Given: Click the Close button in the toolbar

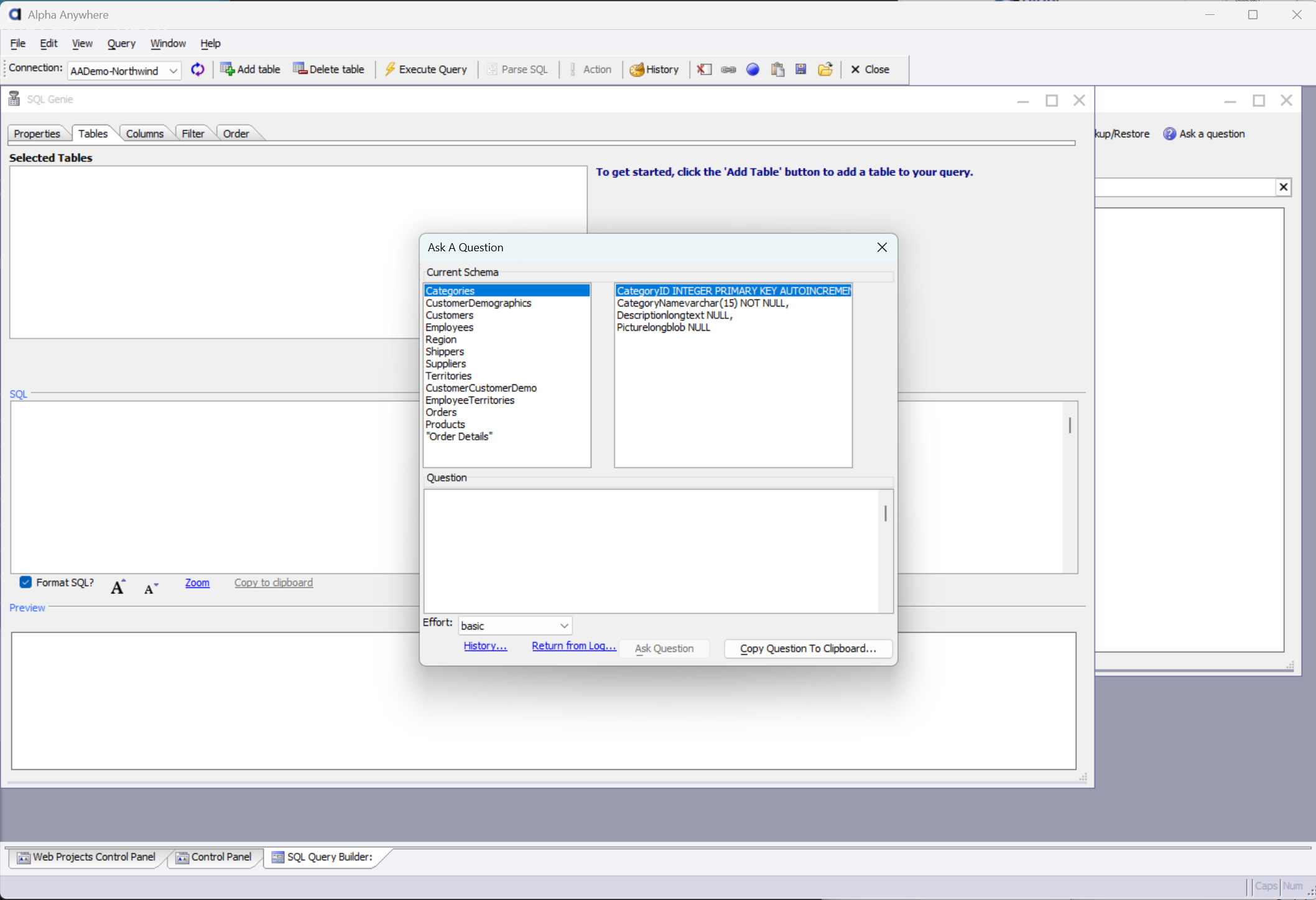Looking at the screenshot, I should click(x=870, y=70).
